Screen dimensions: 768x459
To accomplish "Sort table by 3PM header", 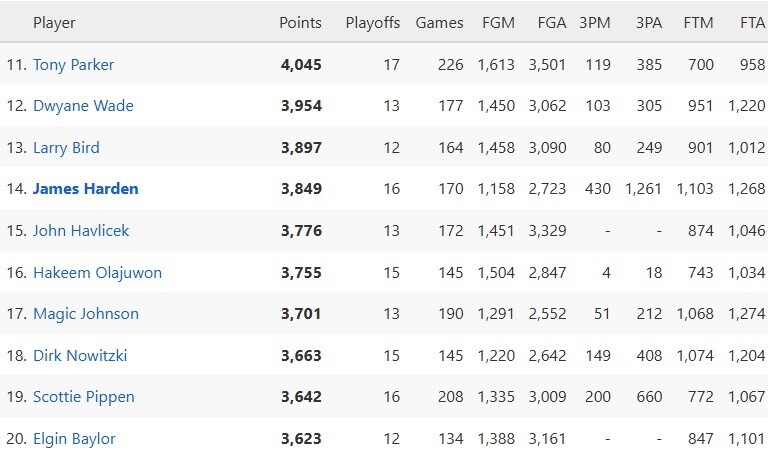I will 595,23.
